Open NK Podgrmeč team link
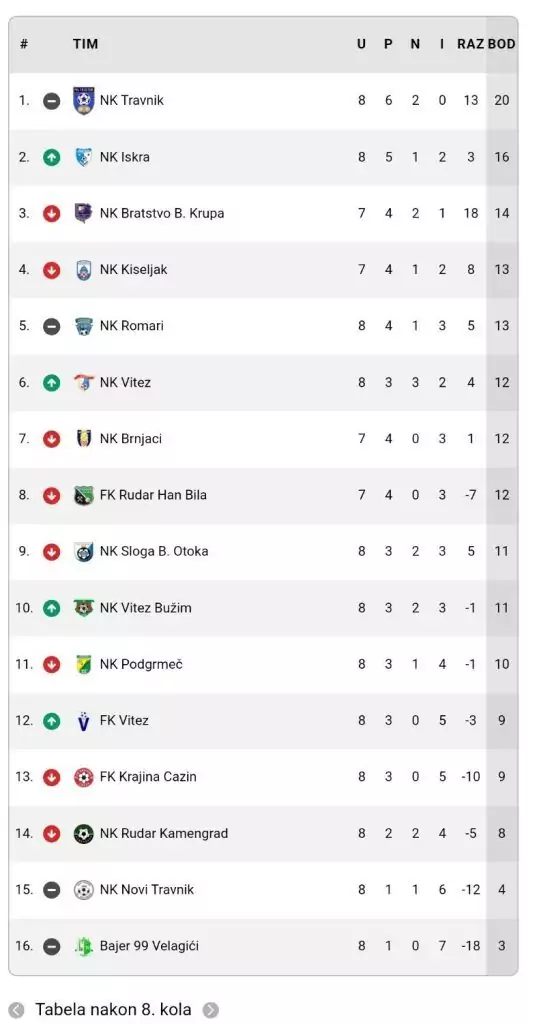This screenshot has height=1024, width=539. 141,664
